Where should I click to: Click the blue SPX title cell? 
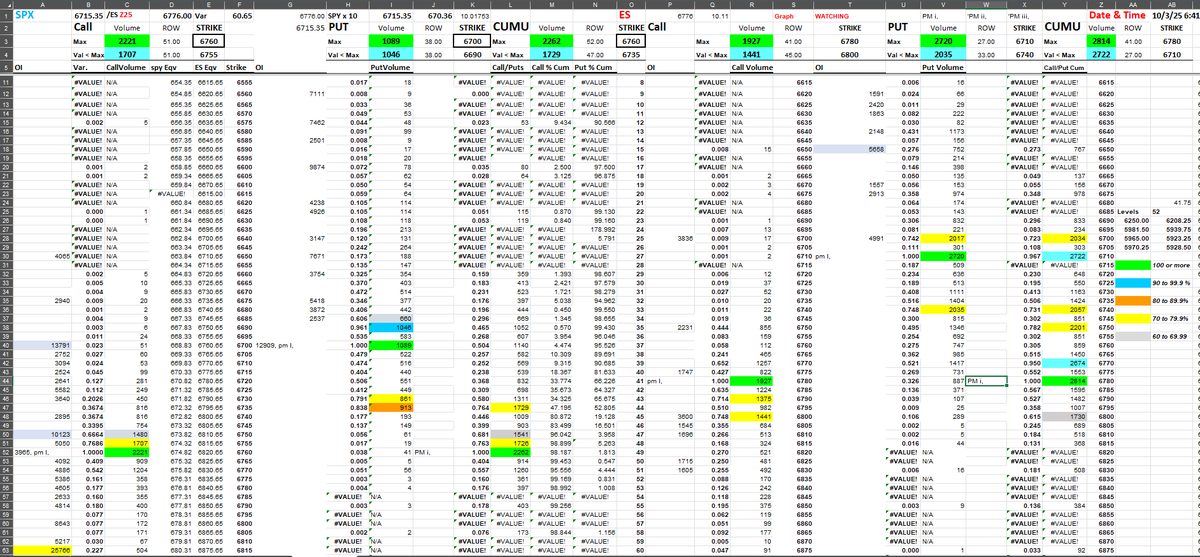point(41,16)
